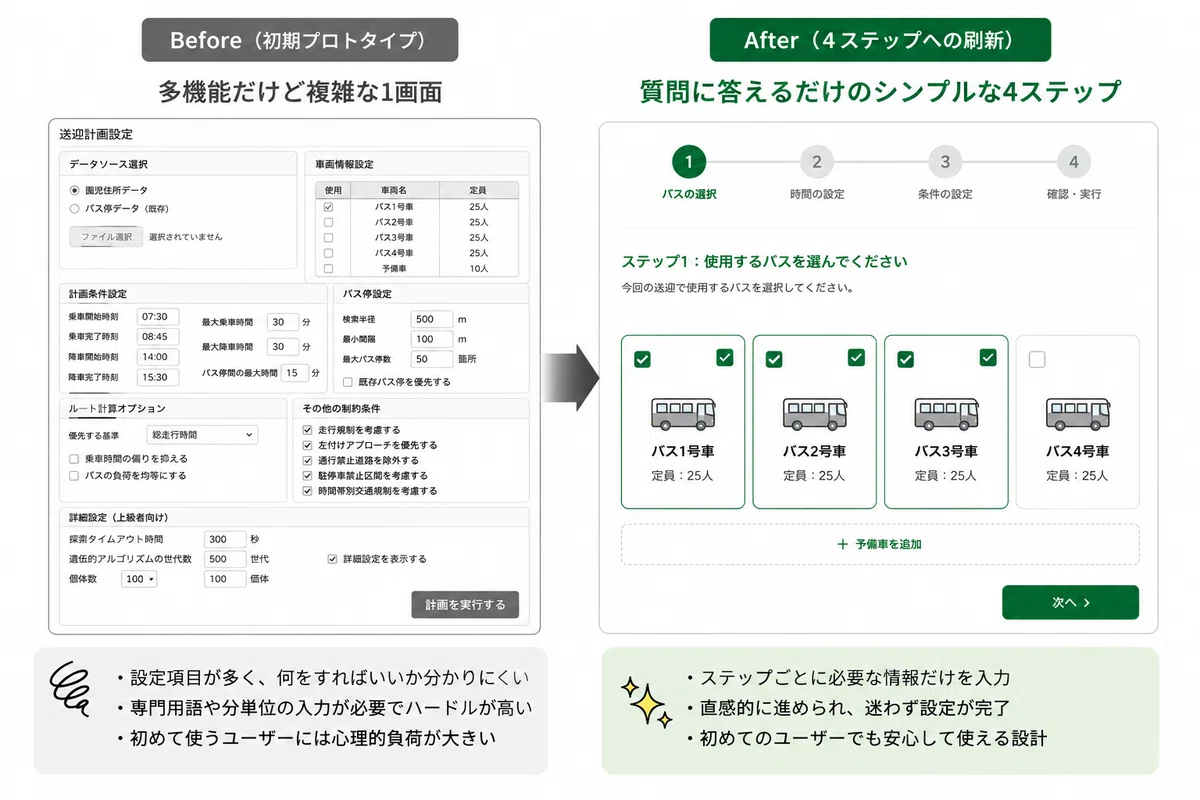Enable 既存バス停を優先する checkbox
1200x800 pixels.
[348, 382]
